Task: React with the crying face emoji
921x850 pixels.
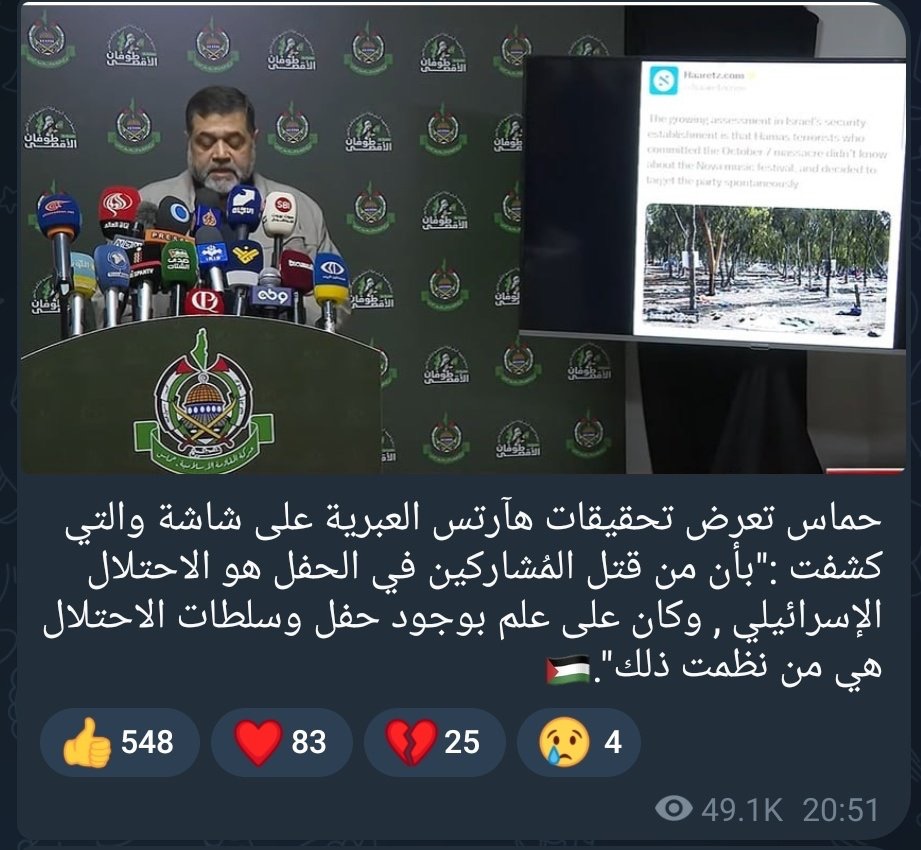Action: [579, 742]
